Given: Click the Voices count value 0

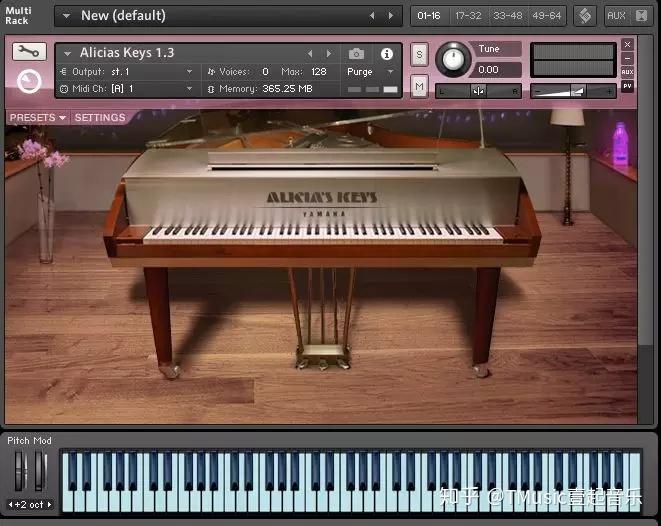Looking at the screenshot, I should click(265, 72).
